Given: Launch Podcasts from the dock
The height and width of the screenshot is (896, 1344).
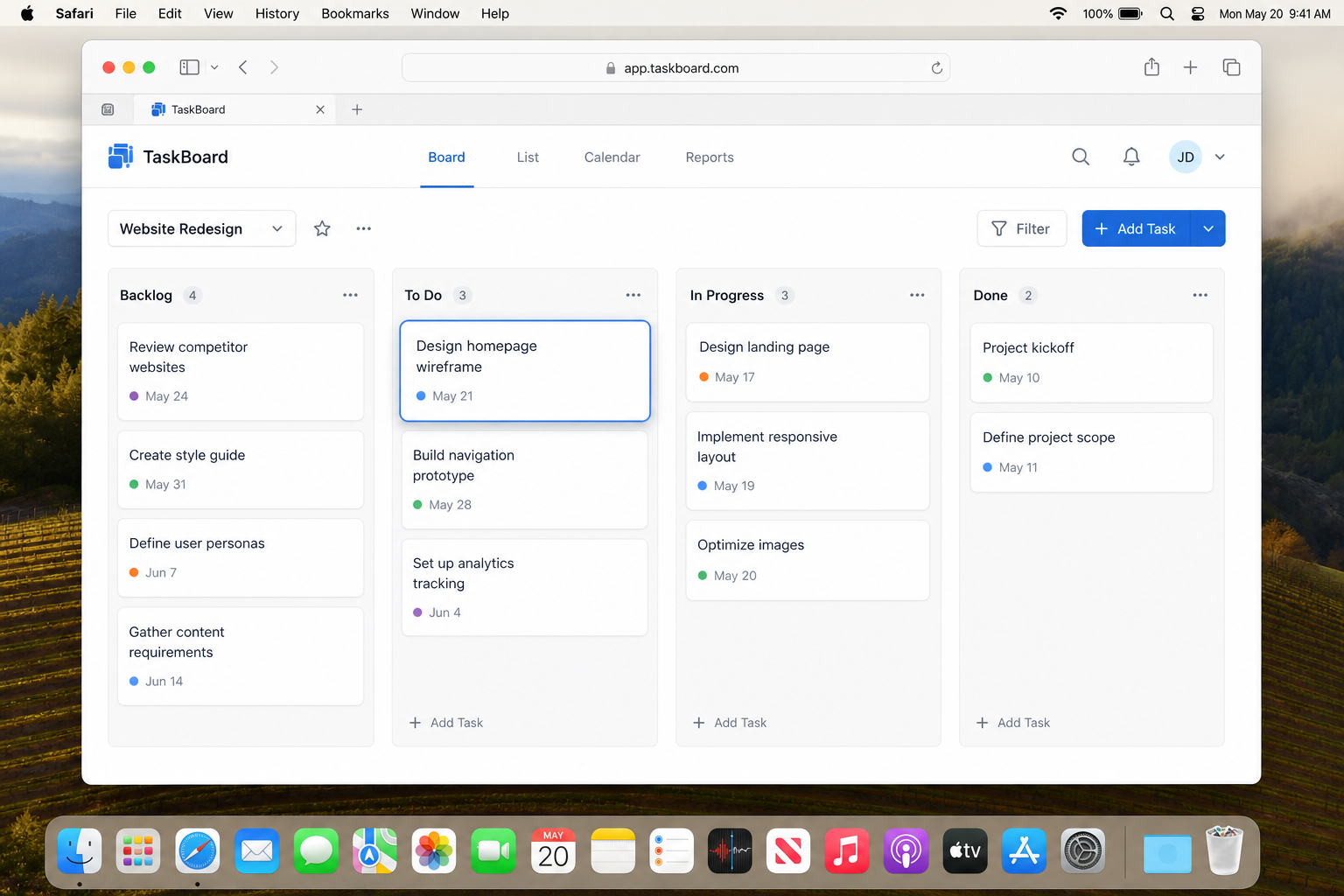Looking at the screenshot, I should pyautogui.click(x=906, y=850).
